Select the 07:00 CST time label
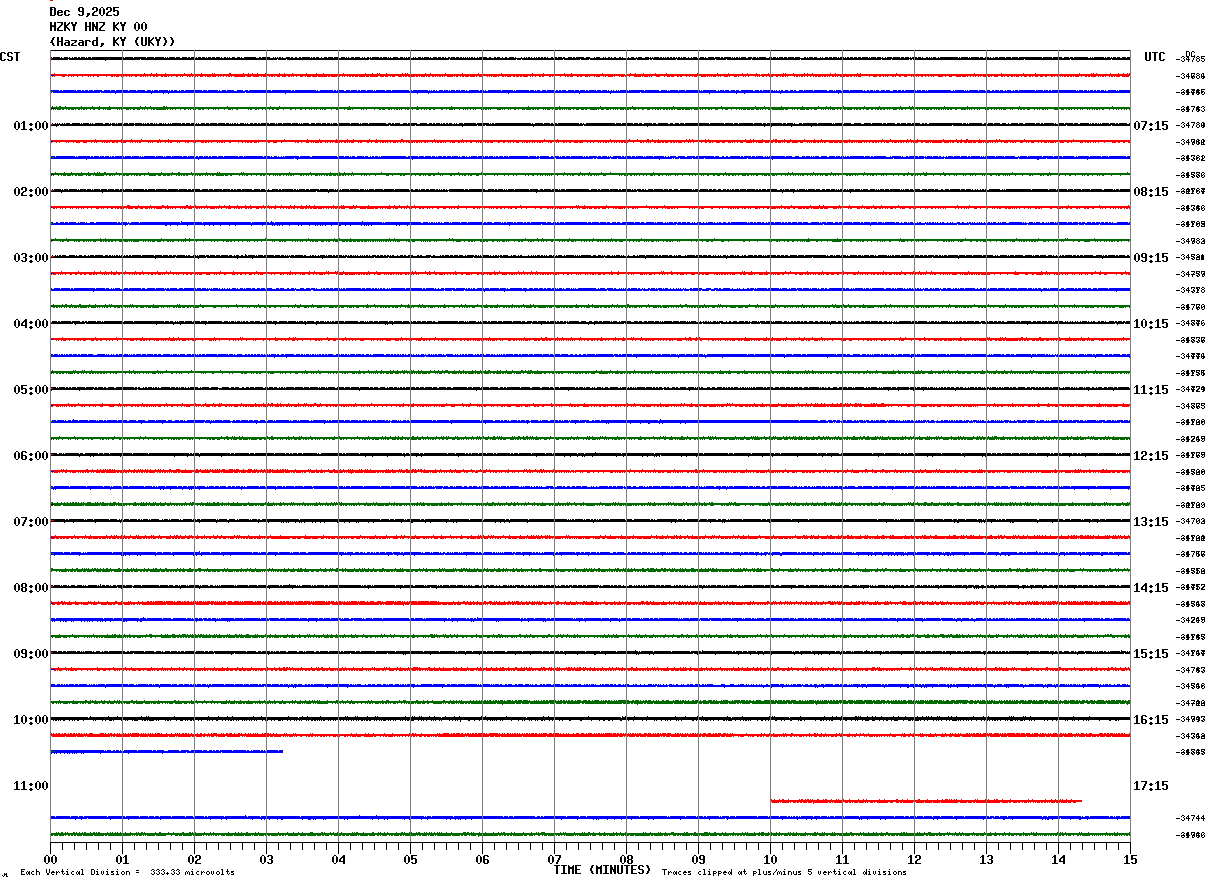This screenshot has height=886, width=1210. click(x=31, y=522)
